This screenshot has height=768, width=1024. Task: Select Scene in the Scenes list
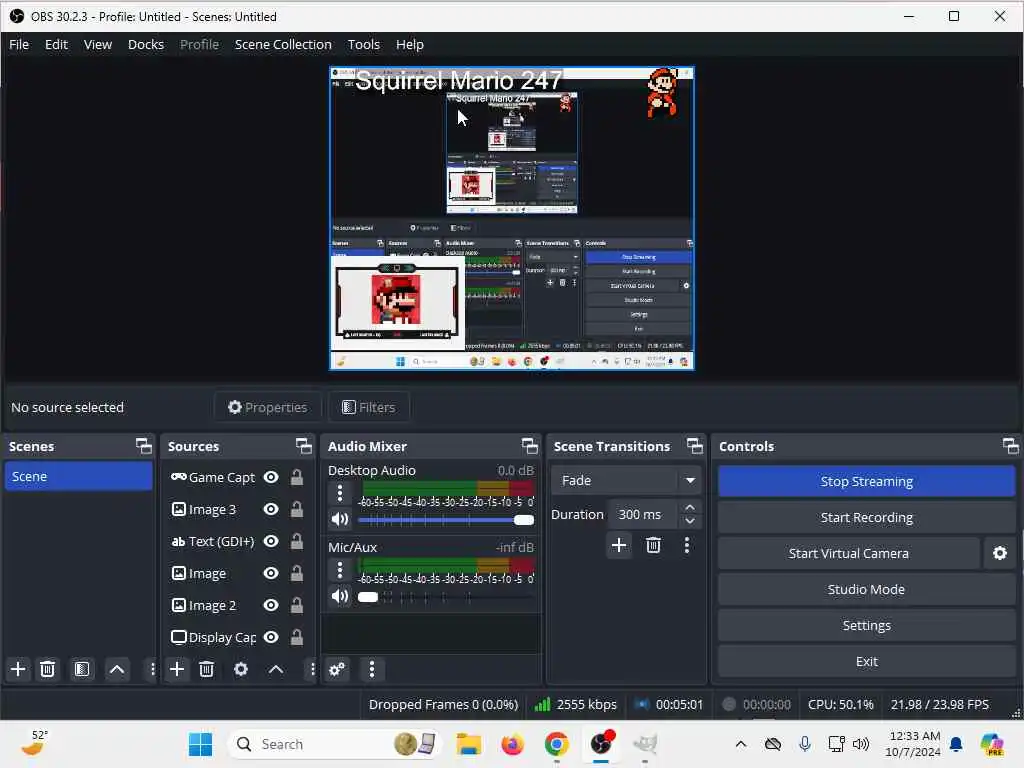pyautogui.click(x=78, y=477)
